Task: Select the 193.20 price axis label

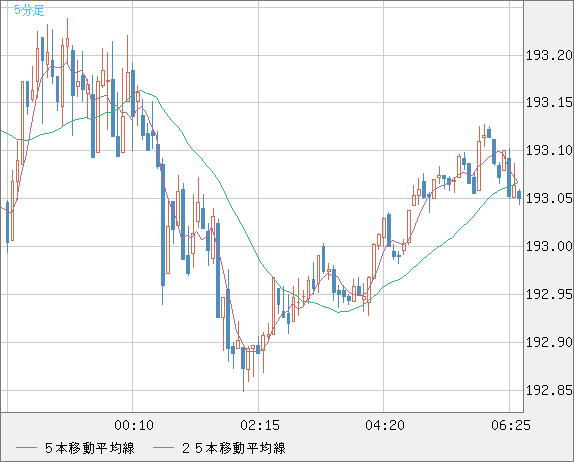Action: (549, 56)
